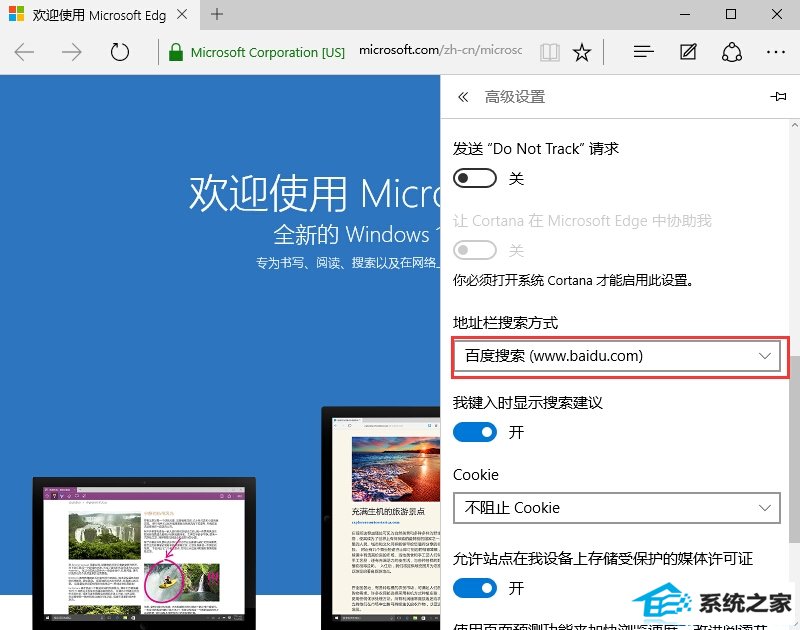800x630 pixels.
Task: Open the More actions ellipsis menu
Action: (x=776, y=52)
